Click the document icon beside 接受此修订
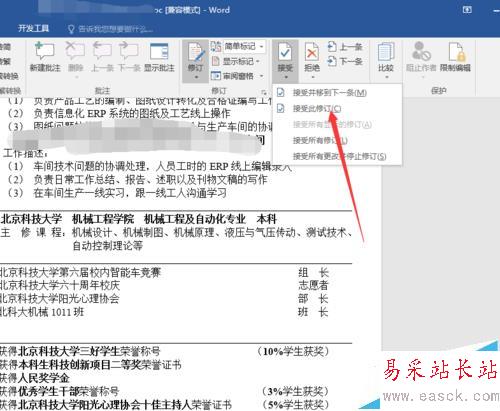500x411 pixels. pyautogui.click(x=281, y=108)
